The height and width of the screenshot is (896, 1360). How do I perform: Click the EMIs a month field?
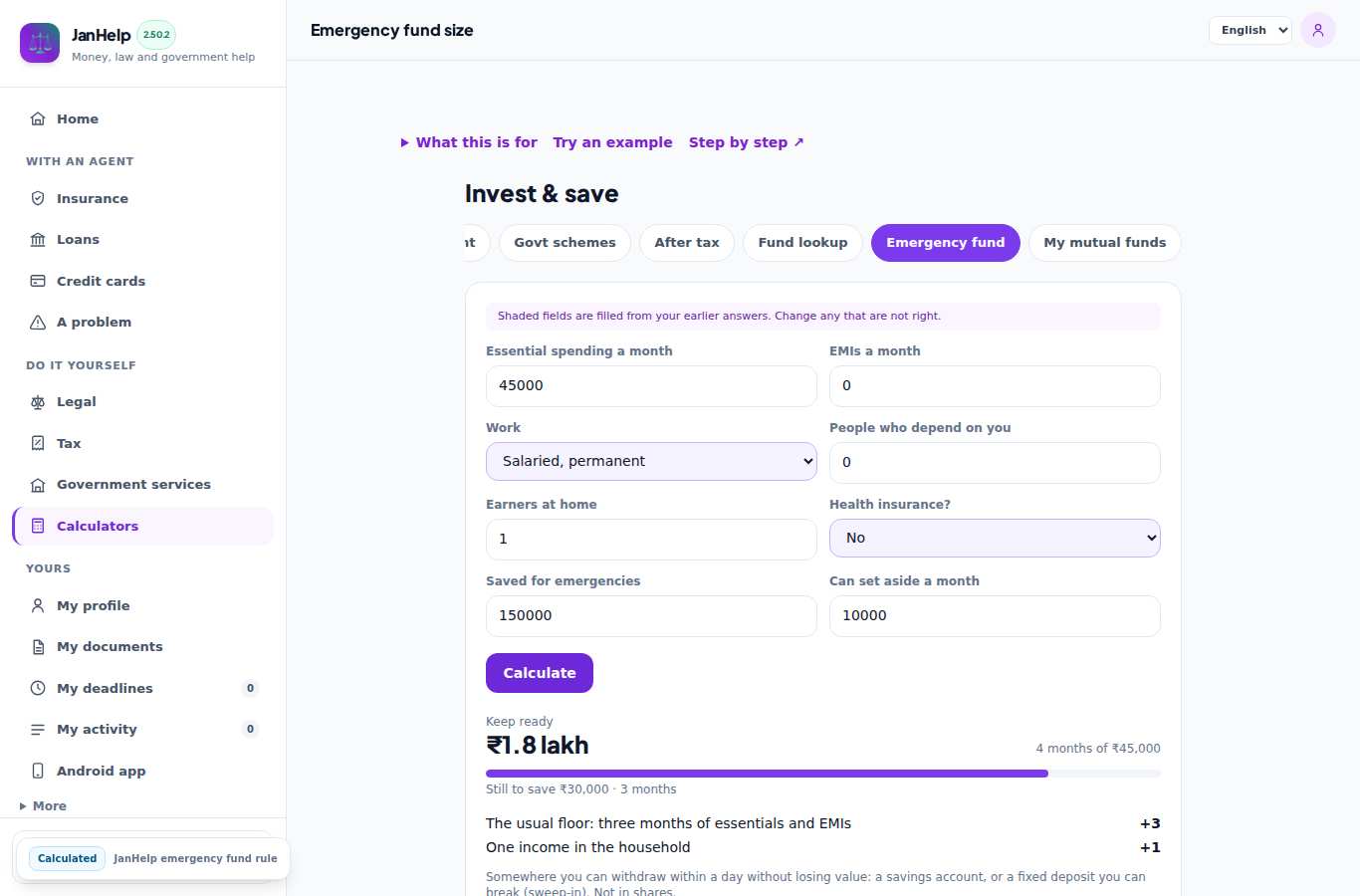pyautogui.click(x=995, y=386)
